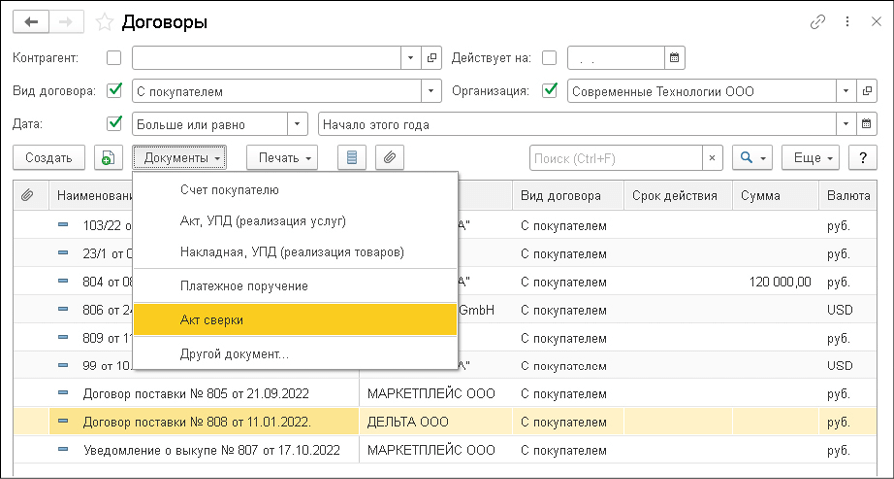Open the list view settings icon
894x479 pixels.
351,158
